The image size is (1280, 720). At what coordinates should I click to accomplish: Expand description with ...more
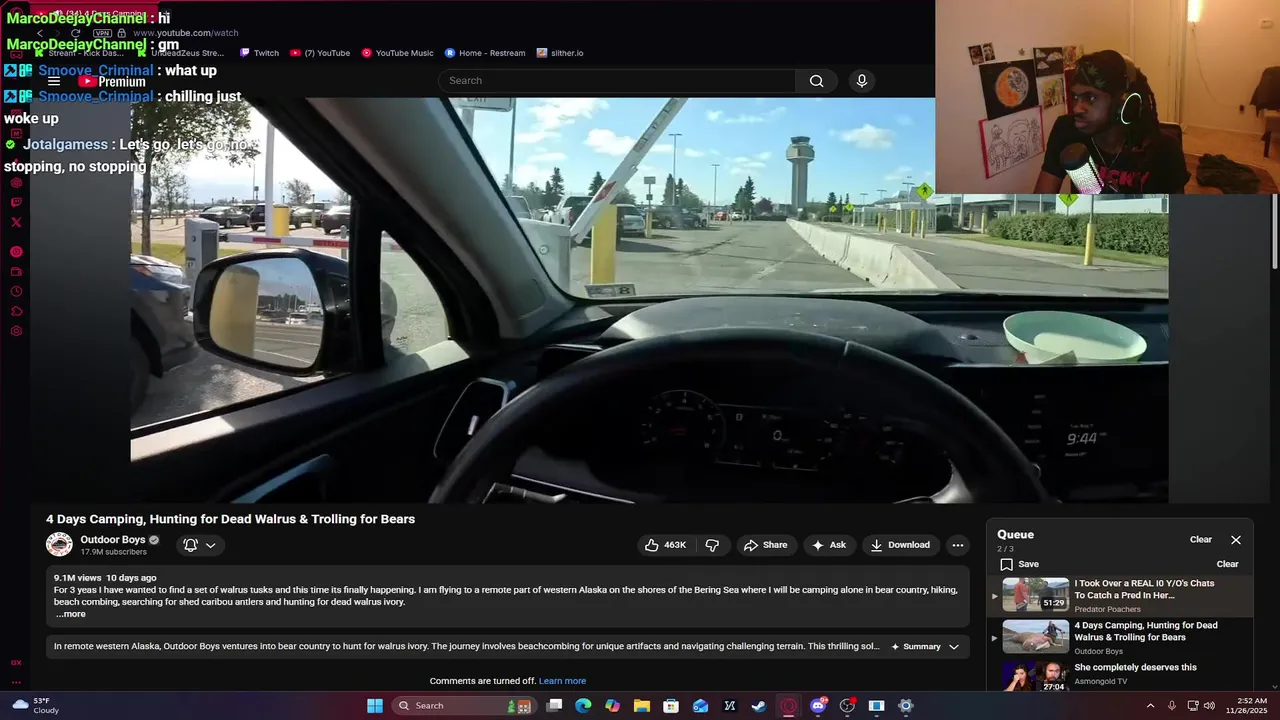(71, 614)
